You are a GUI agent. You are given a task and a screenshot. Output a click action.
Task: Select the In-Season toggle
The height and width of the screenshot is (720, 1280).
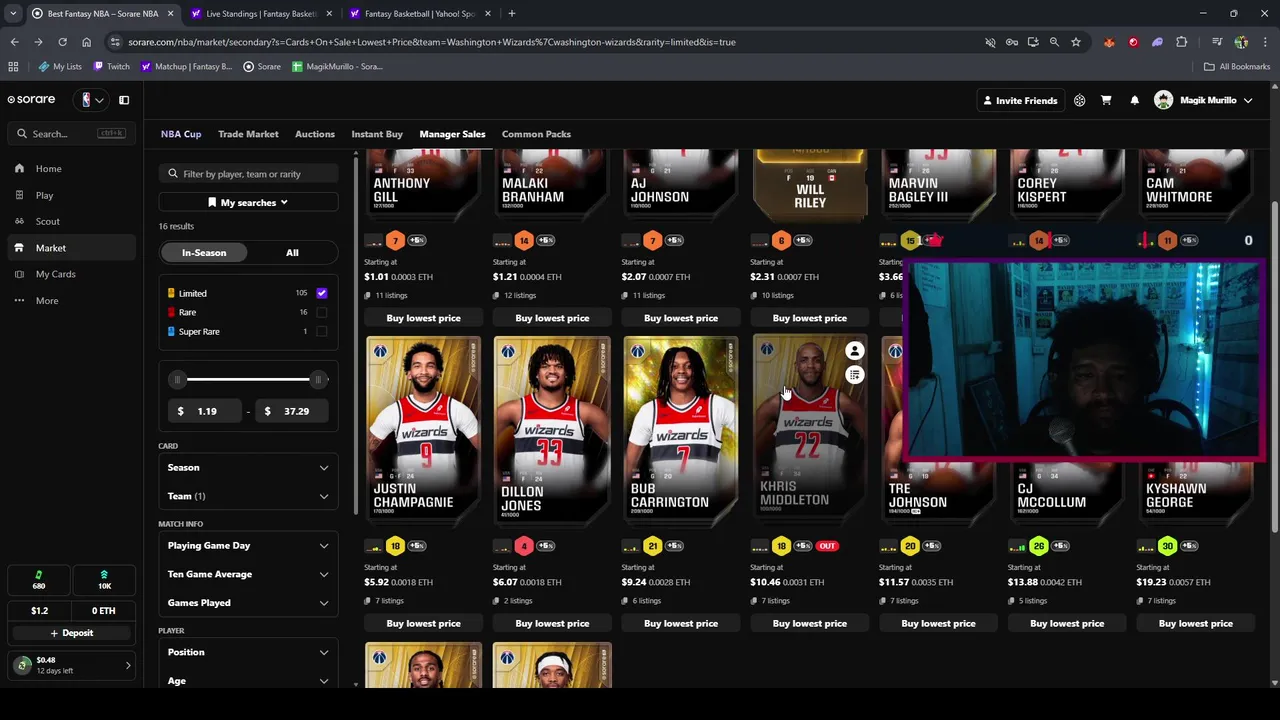coord(204,253)
